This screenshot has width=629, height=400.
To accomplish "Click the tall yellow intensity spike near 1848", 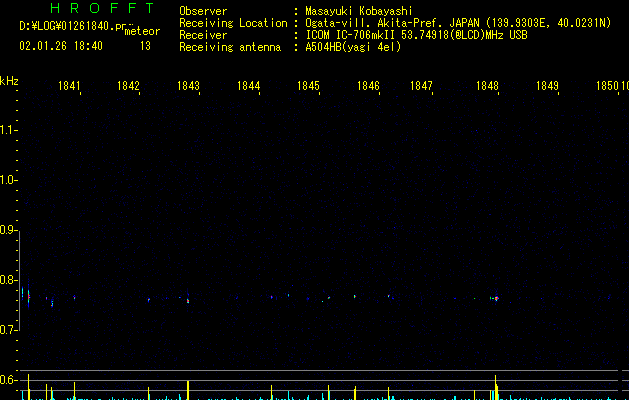I will 496,388.
